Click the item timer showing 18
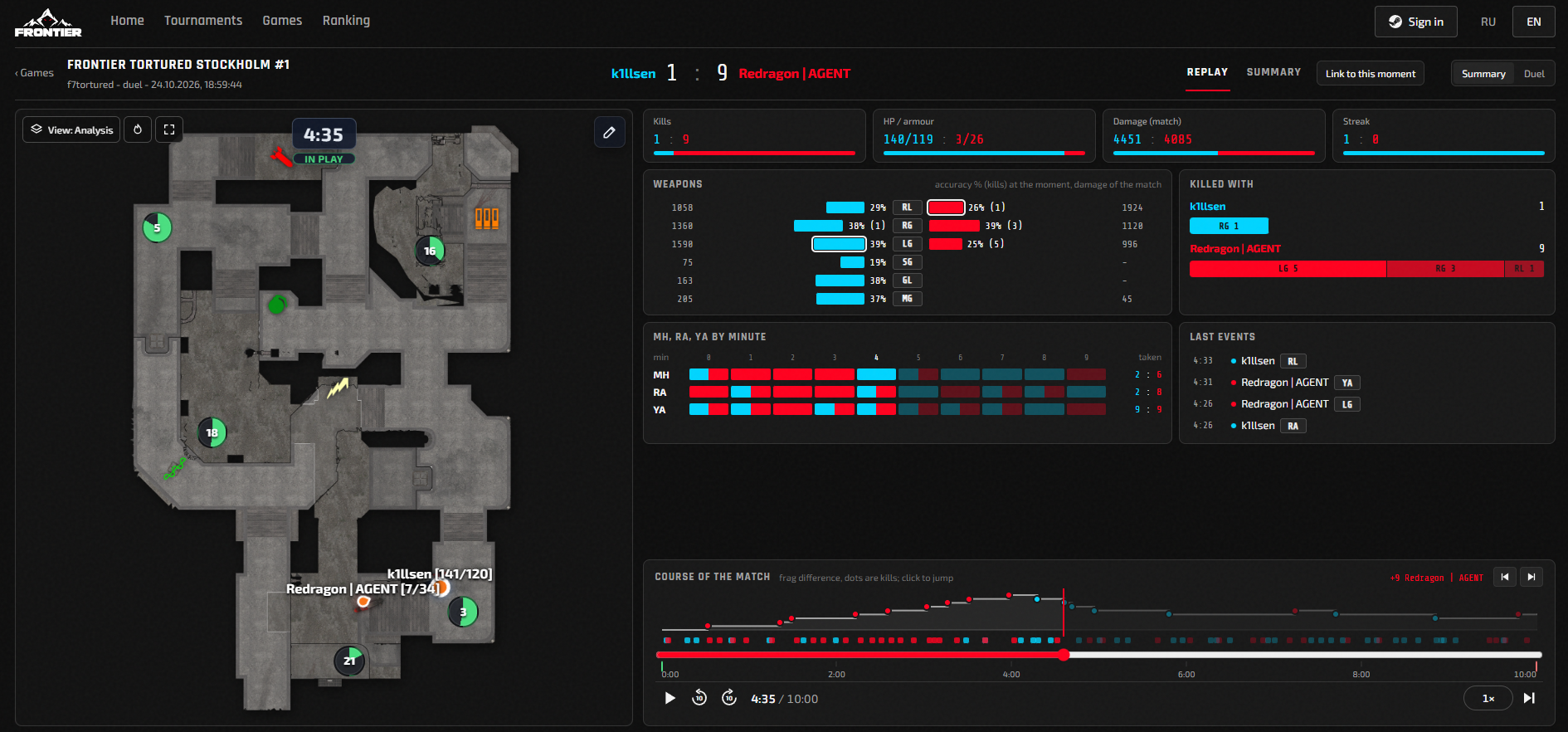1568x732 pixels. click(212, 432)
